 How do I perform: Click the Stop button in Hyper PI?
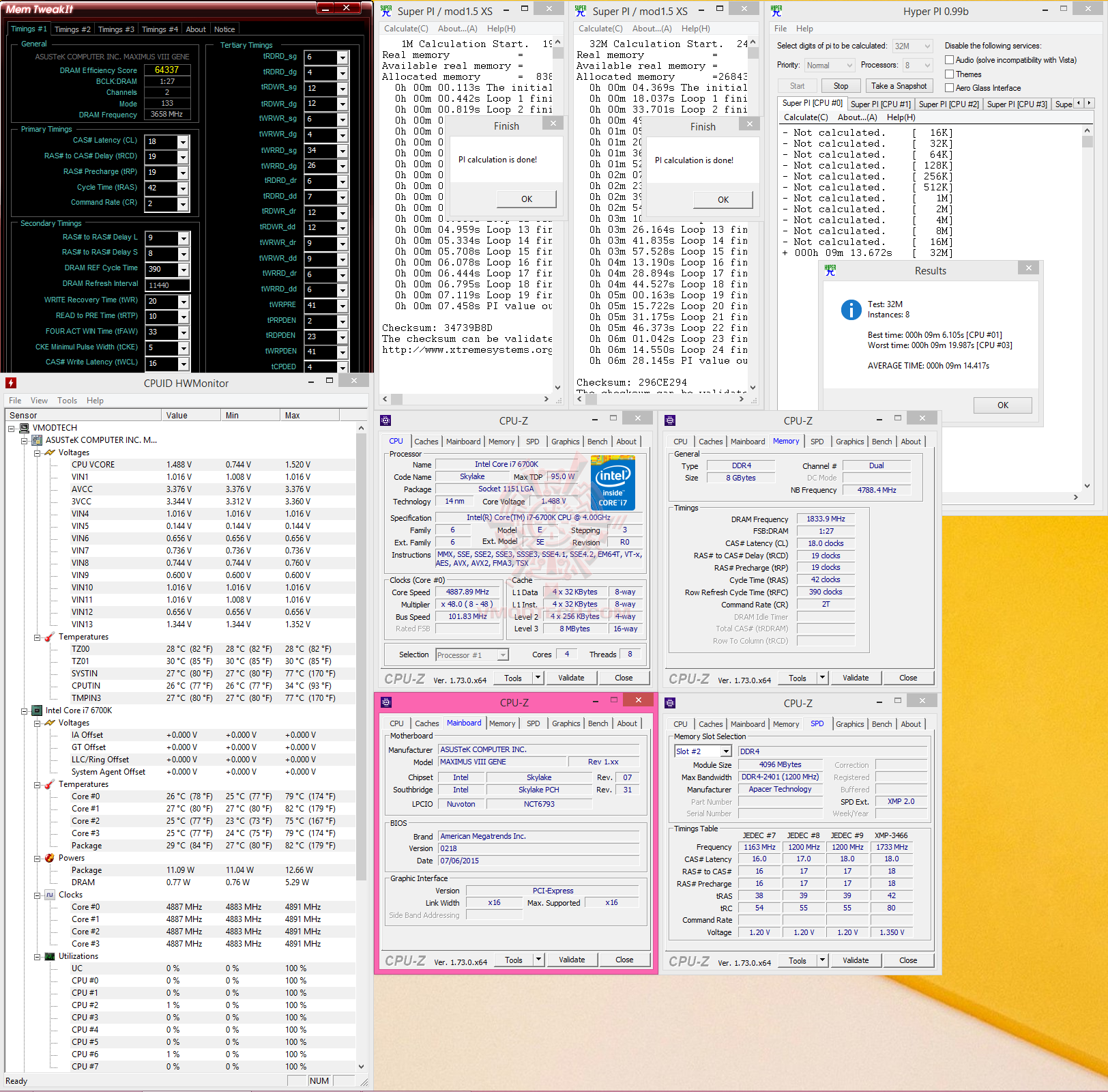[x=841, y=86]
